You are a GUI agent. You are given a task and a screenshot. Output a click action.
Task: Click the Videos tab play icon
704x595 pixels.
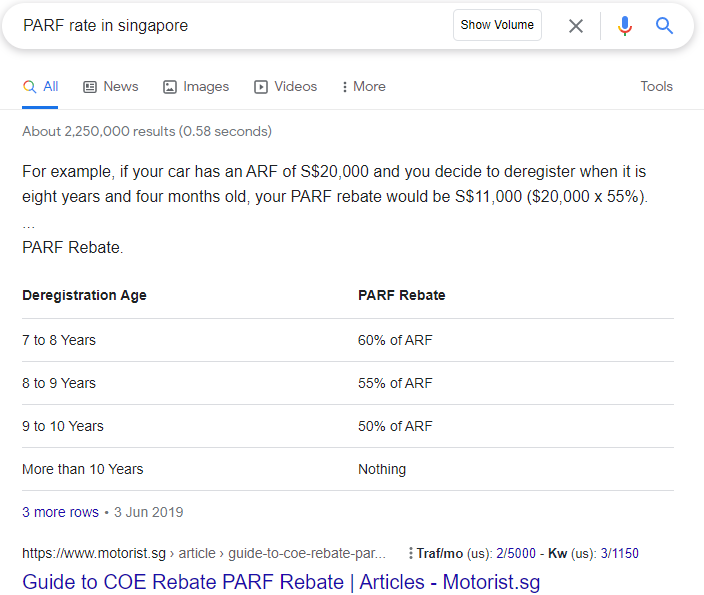click(x=261, y=87)
